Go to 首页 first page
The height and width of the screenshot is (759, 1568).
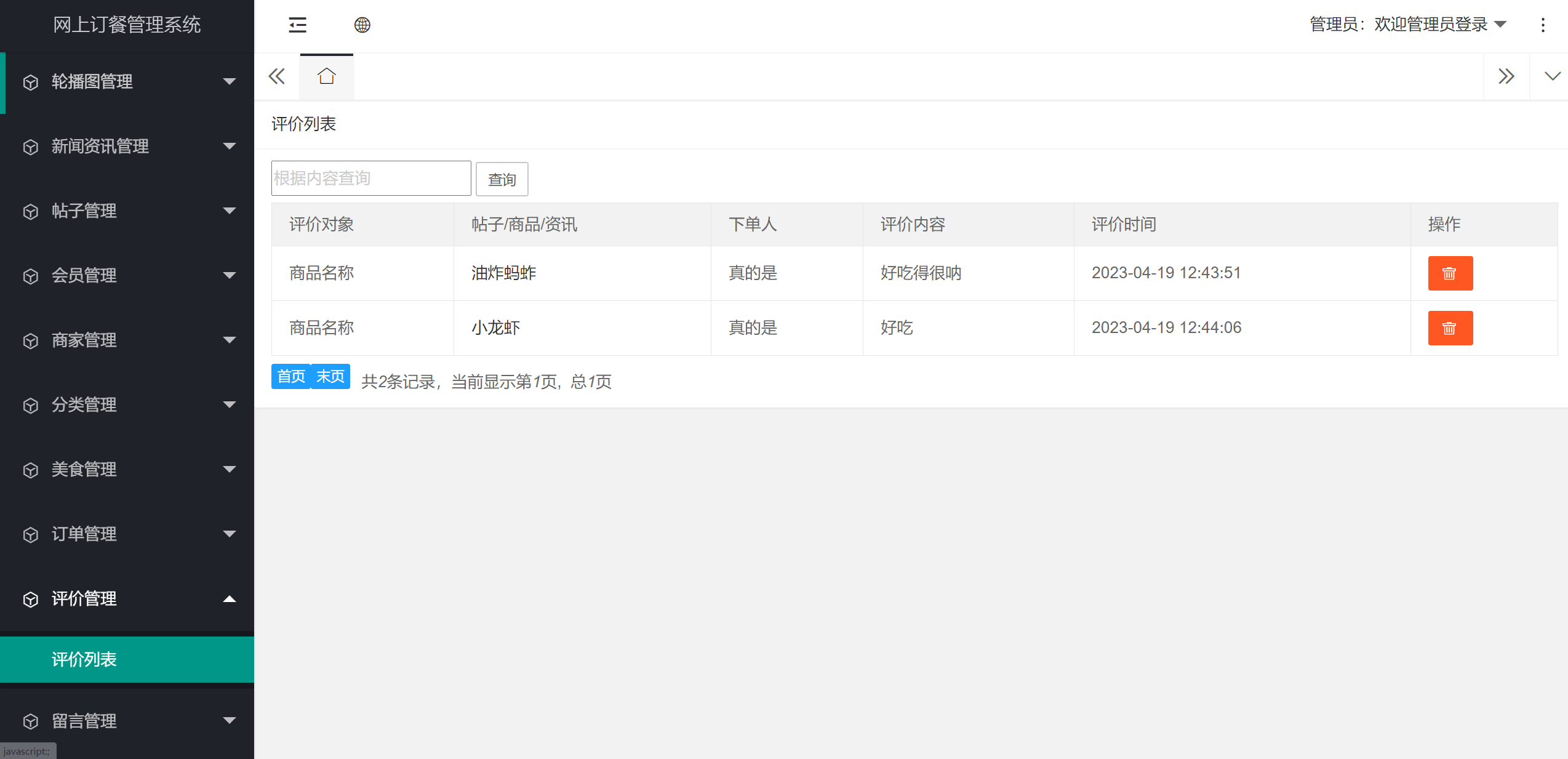pos(291,376)
